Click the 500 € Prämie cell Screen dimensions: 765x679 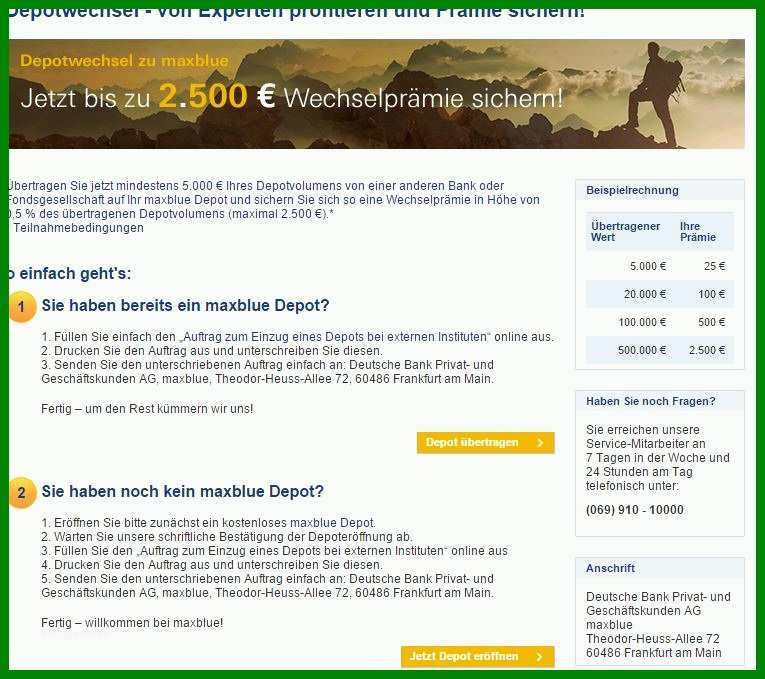tap(711, 322)
